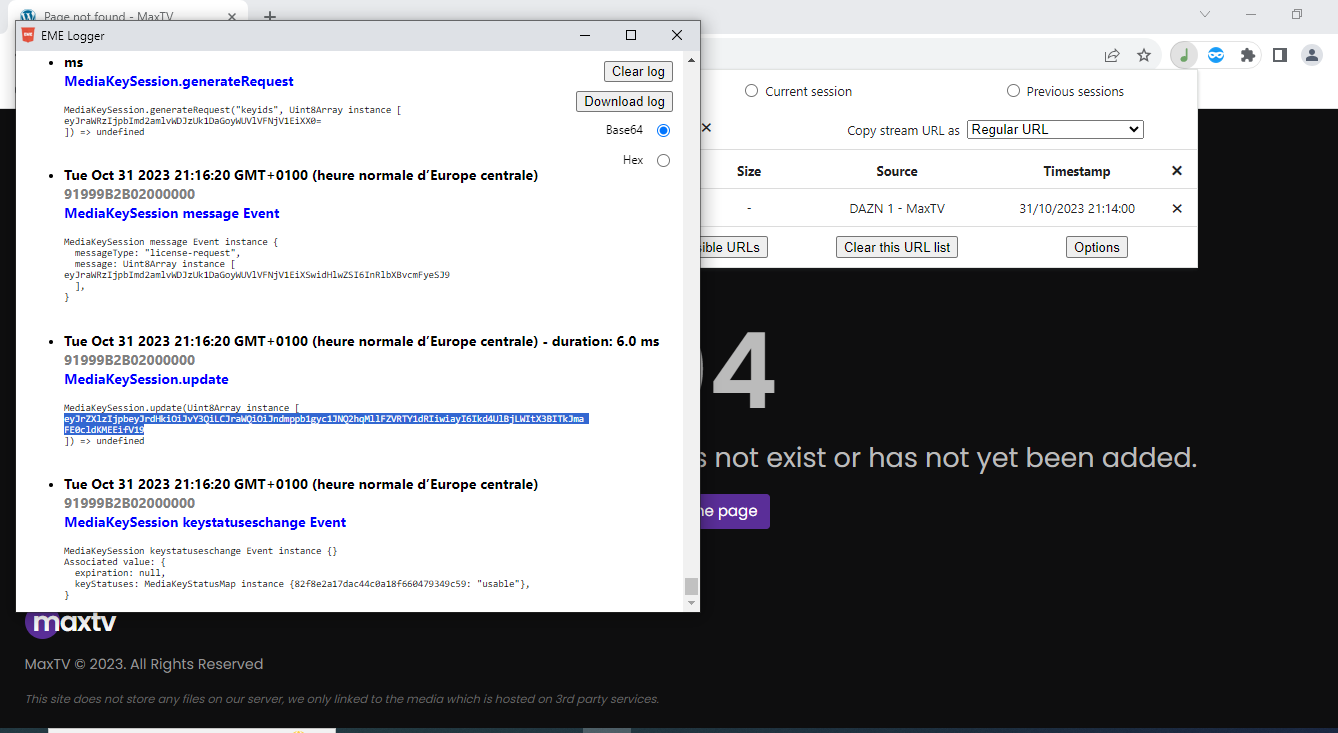This screenshot has height=733, width=1338.
Task: Bookmark this page with the star icon
Action: point(1144,55)
